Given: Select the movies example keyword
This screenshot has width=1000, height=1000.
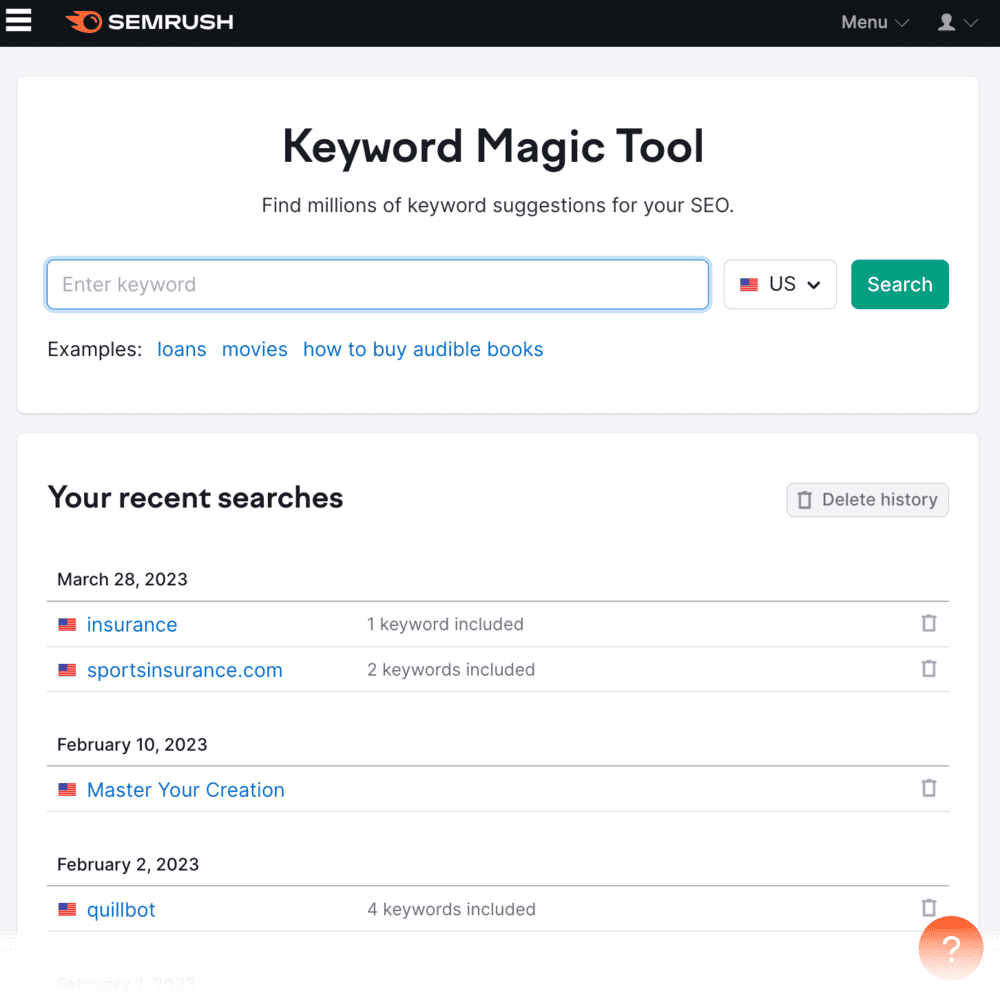Looking at the screenshot, I should (254, 349).
